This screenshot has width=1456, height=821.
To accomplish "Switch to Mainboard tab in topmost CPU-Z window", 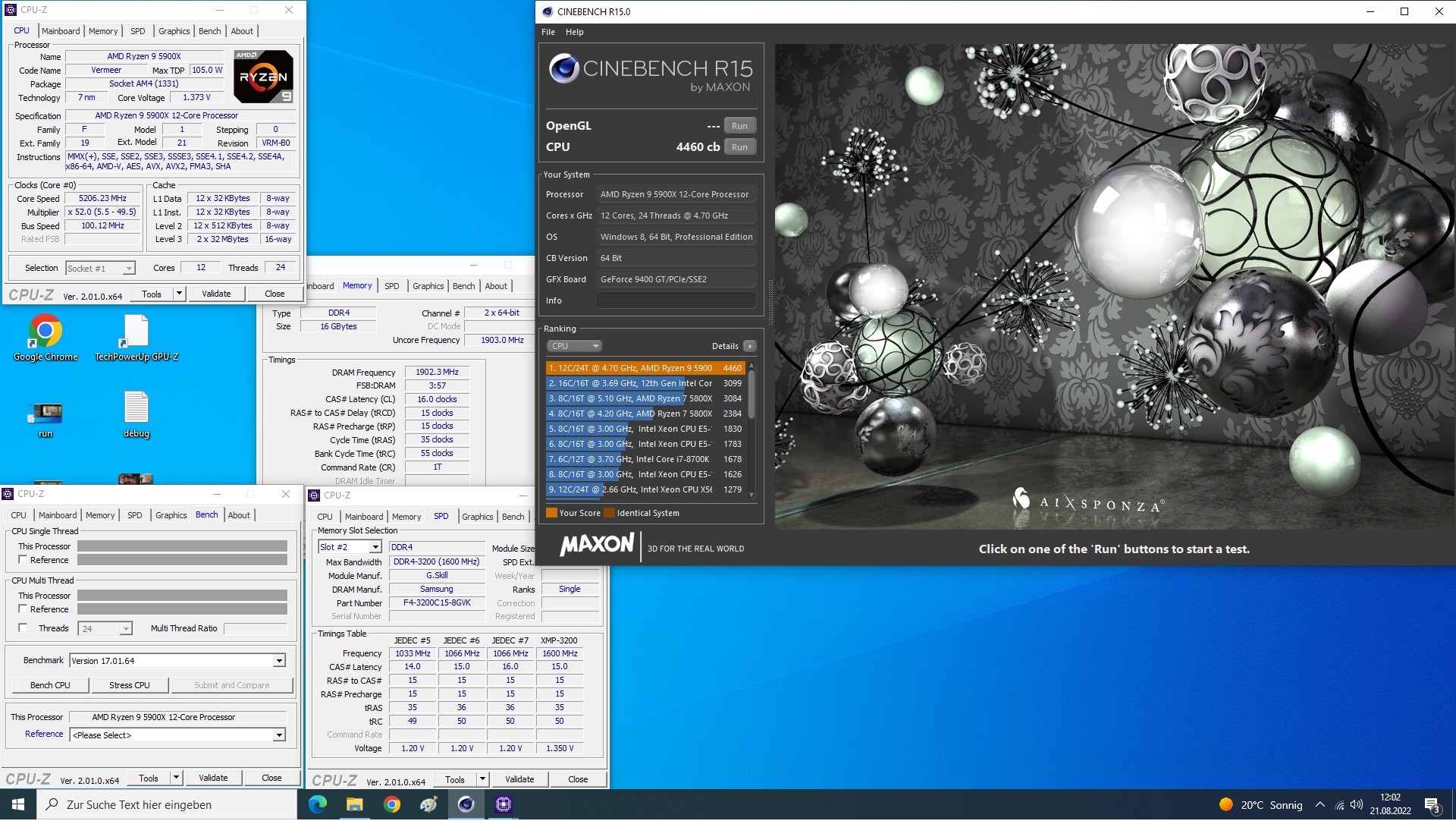I will tap(61, 31).
